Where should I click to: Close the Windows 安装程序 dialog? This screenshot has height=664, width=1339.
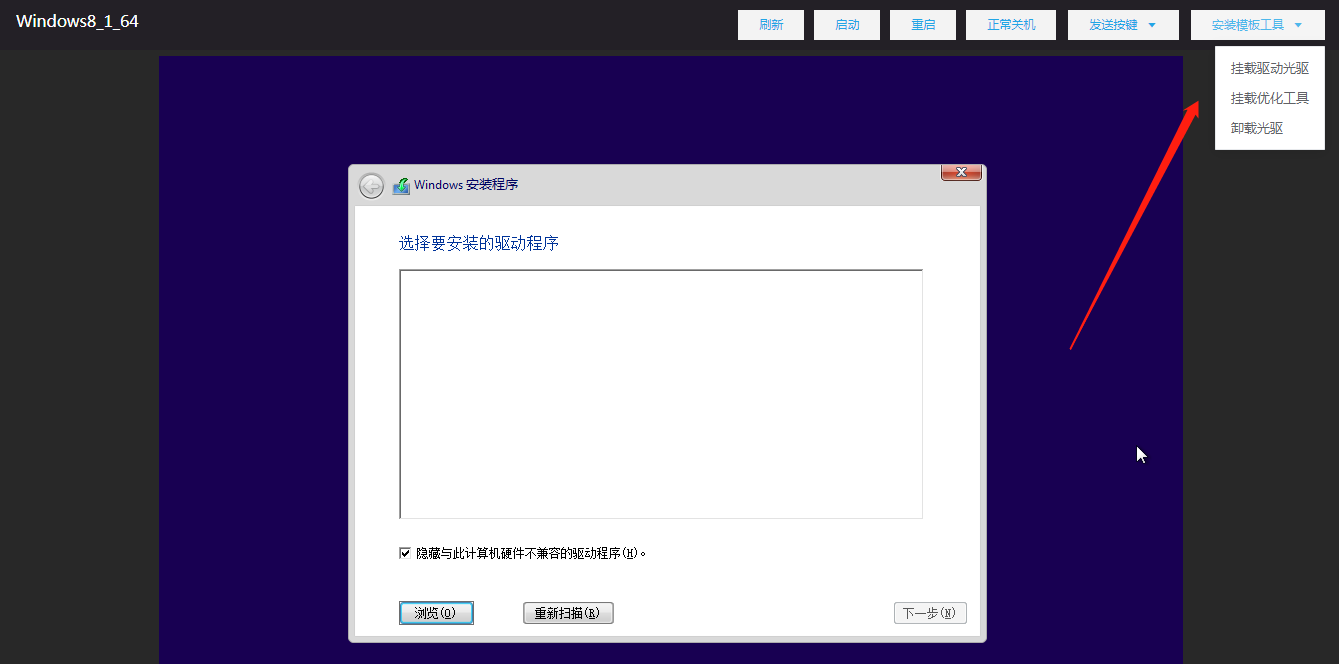click(961, 172)
